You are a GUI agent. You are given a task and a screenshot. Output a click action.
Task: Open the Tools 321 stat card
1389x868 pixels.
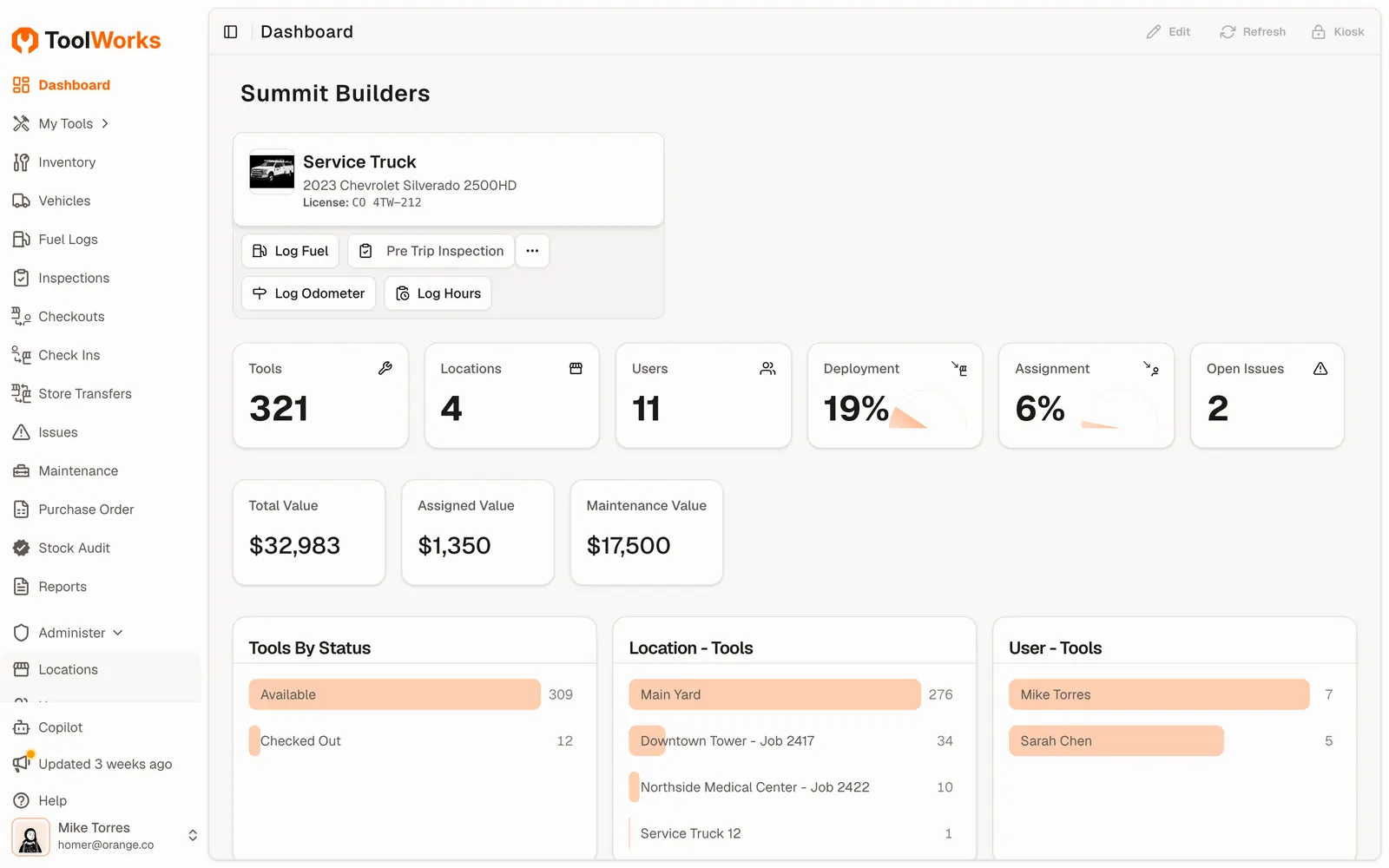(320, 396)
